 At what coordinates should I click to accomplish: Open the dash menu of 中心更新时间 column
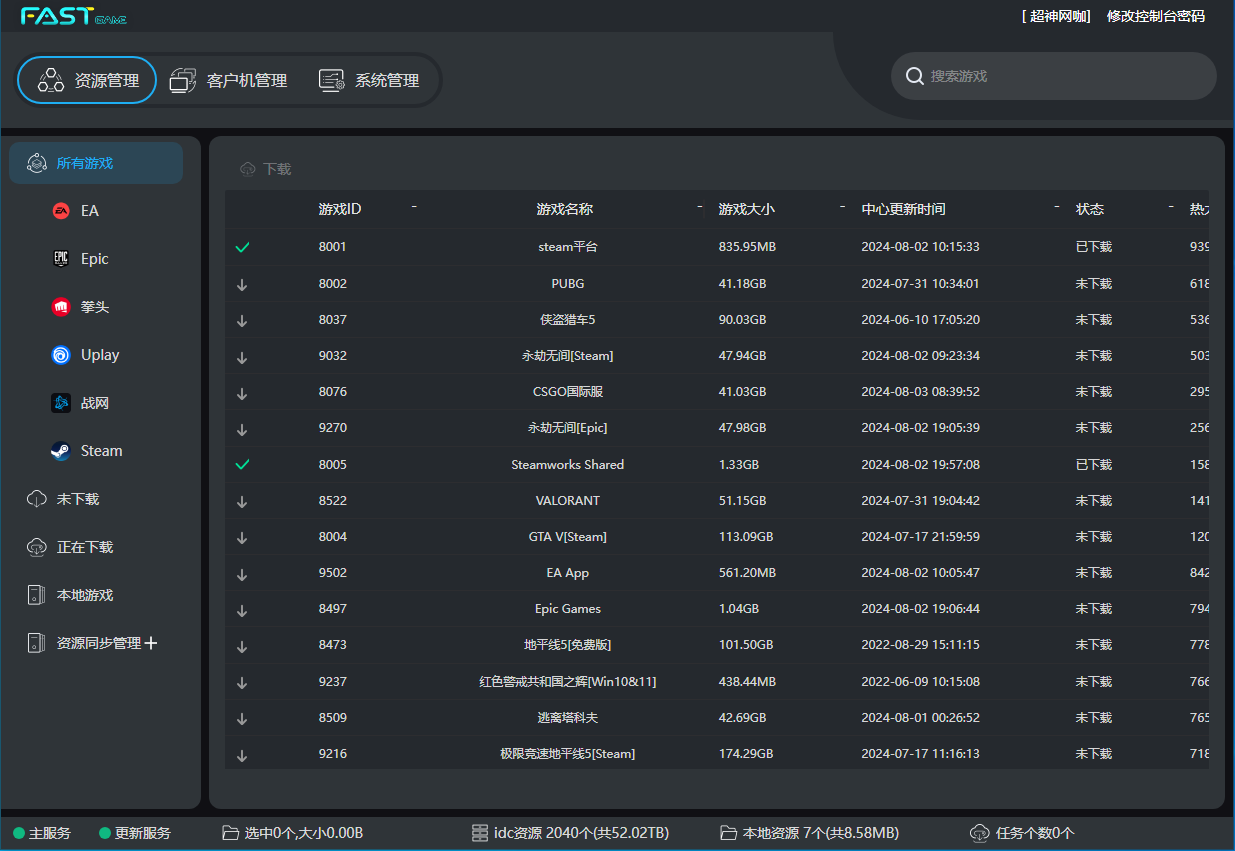[x=1057, y=207]
